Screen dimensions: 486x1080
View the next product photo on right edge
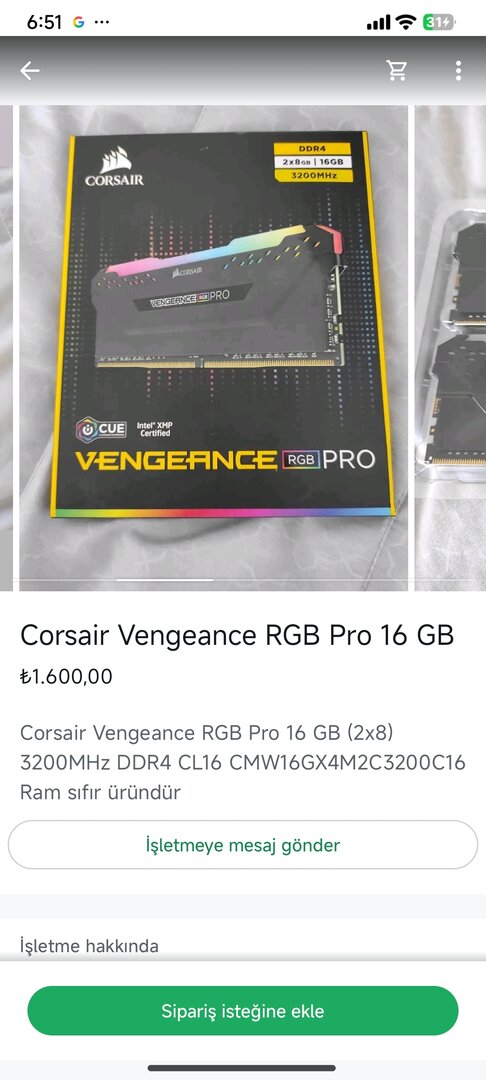pyautogui.click(x=450, y=348)
